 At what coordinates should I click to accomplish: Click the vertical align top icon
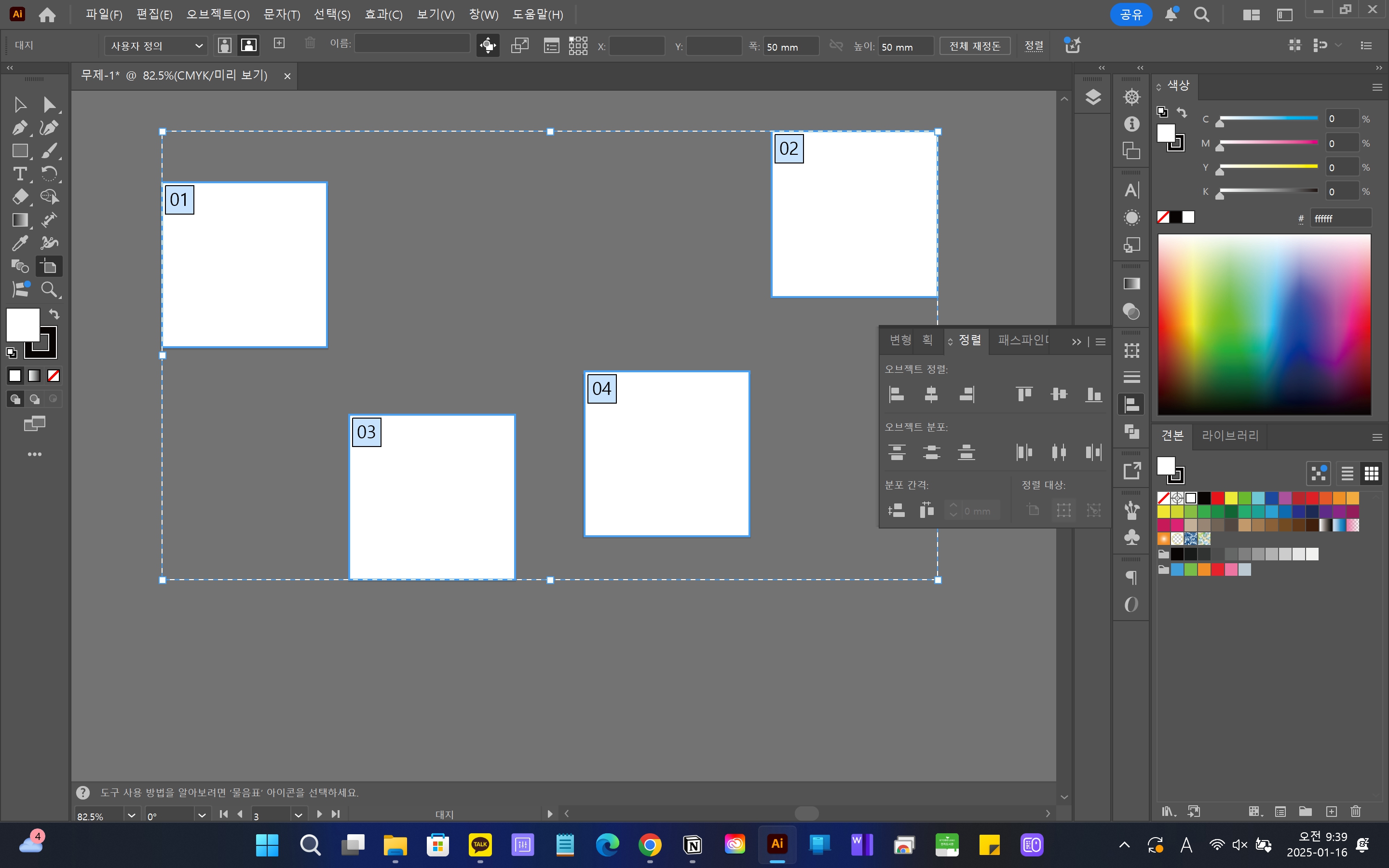[x=1024, y=394]
